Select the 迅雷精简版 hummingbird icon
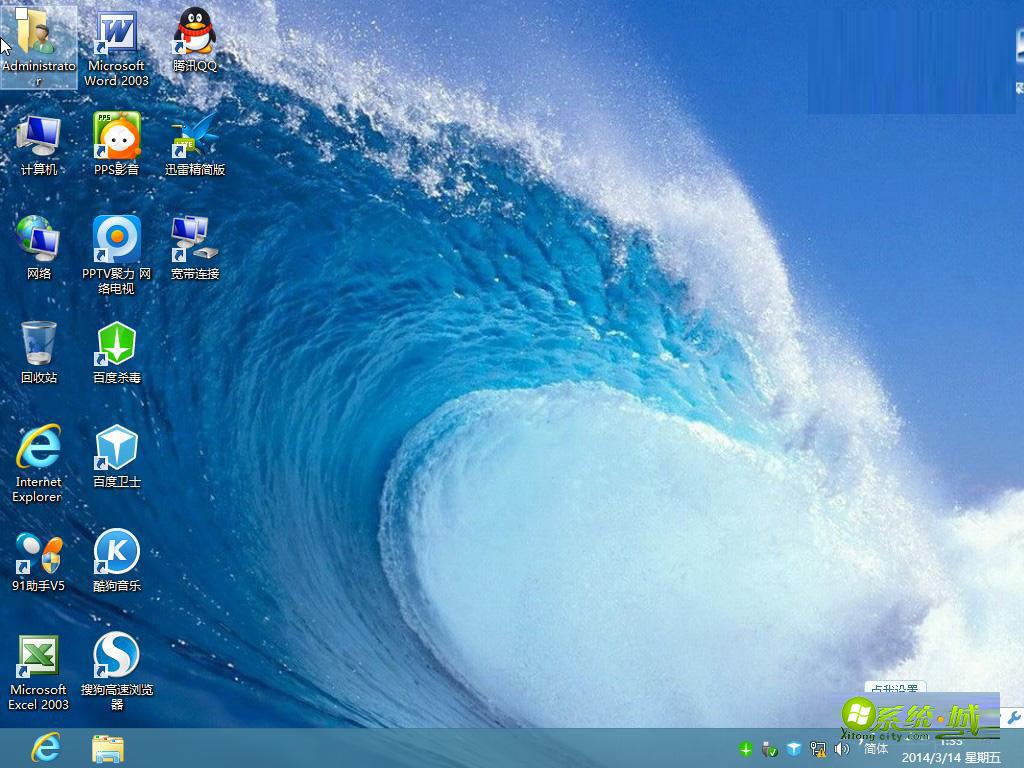 pyautogui.click(x=194, y=136)
